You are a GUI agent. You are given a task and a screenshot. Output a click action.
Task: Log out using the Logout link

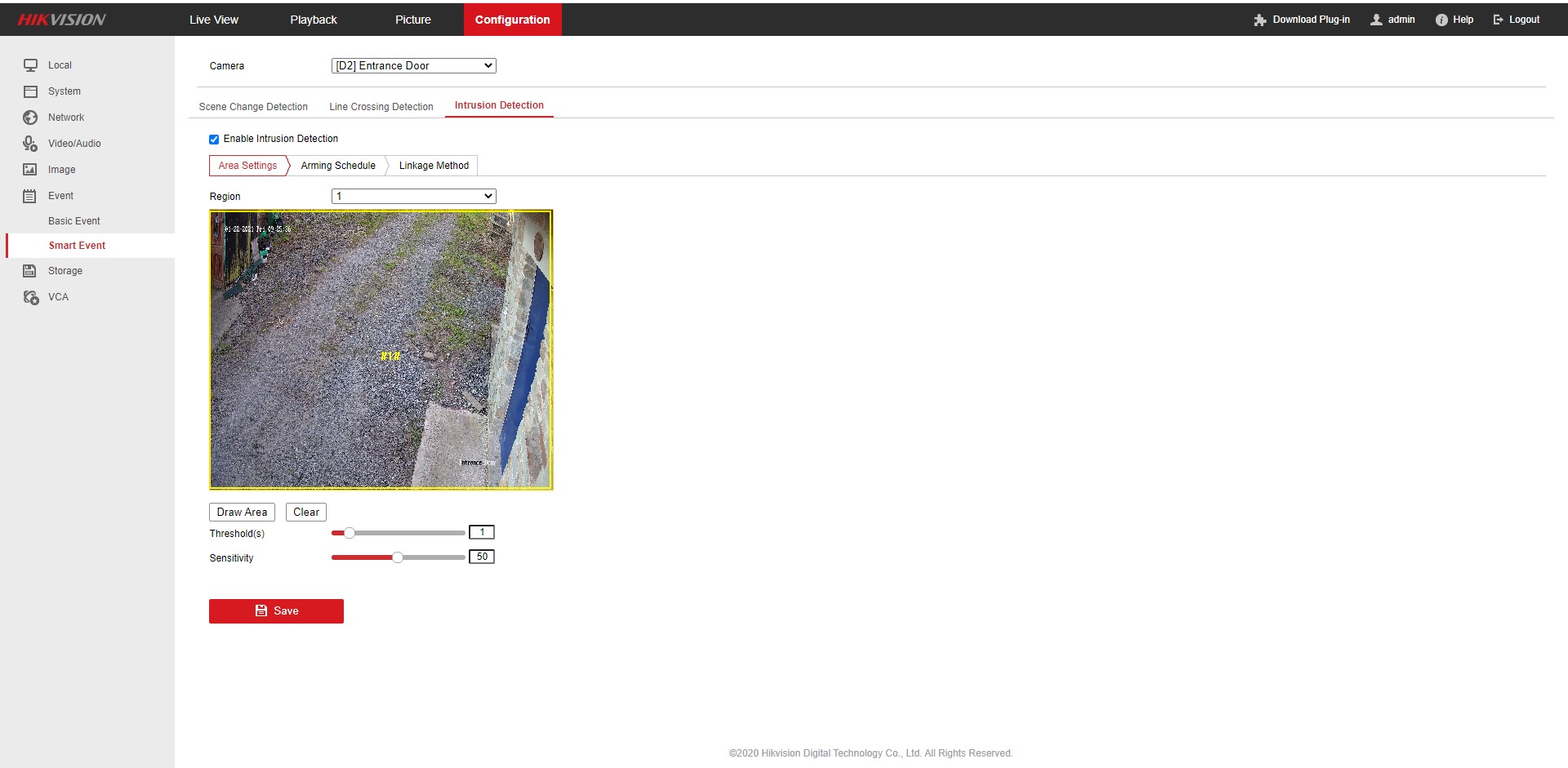[x=1516, y=20]
